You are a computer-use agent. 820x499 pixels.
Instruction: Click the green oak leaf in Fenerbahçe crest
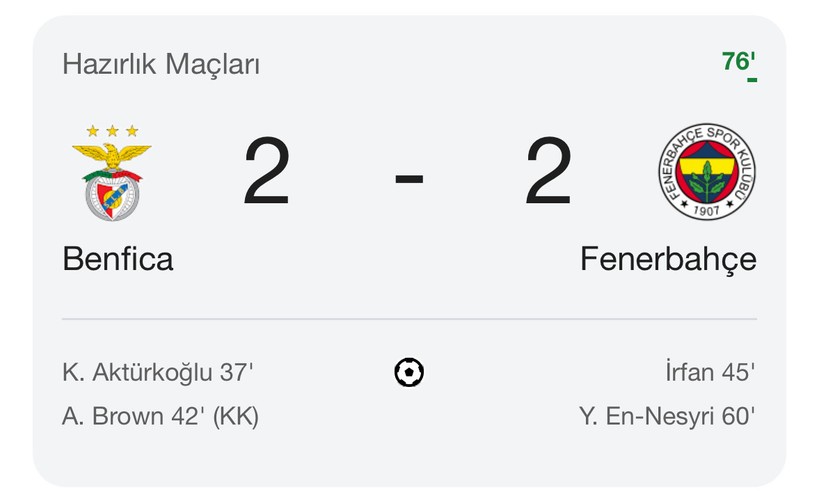707,182
